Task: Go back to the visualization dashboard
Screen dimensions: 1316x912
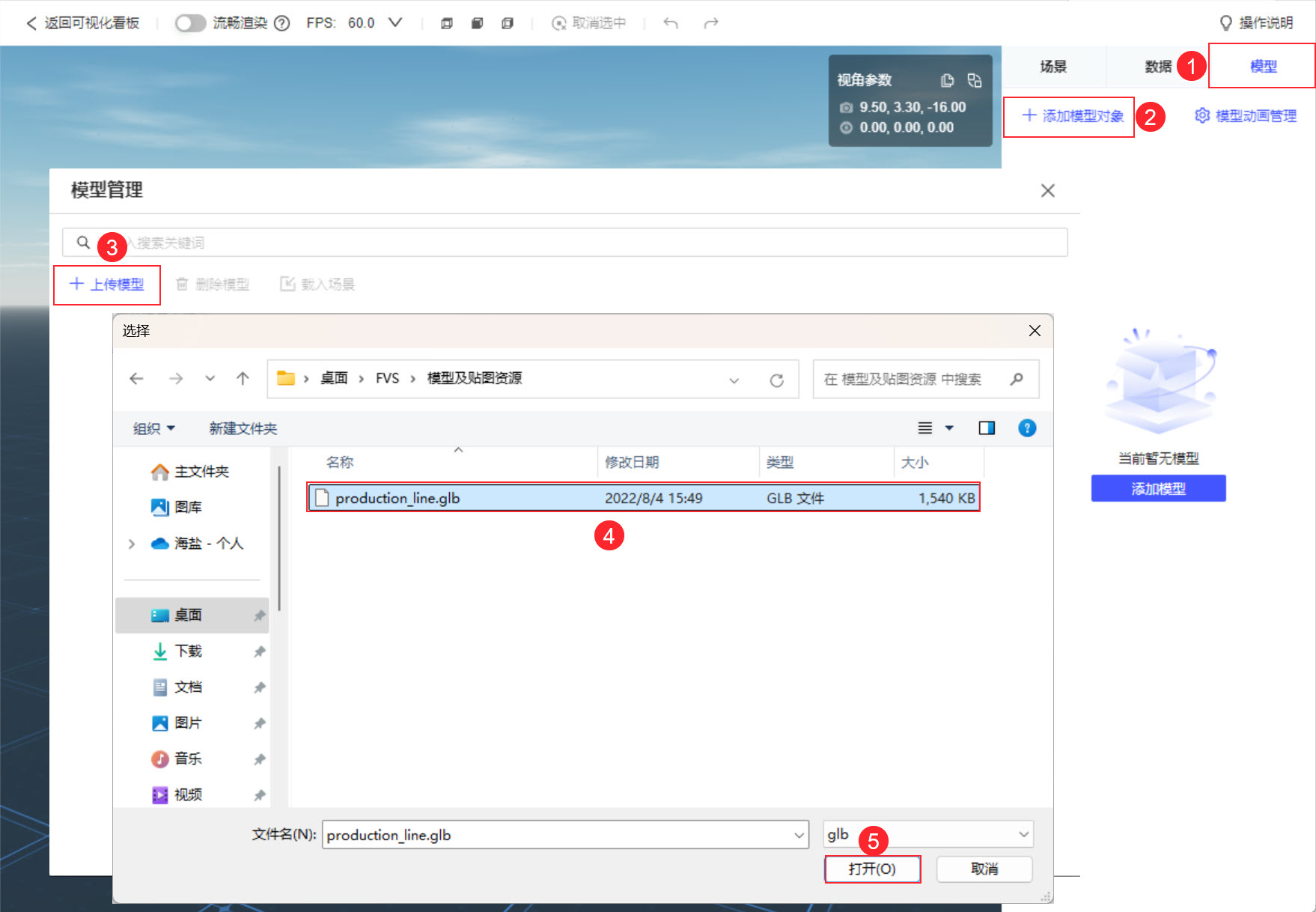Action: pyautogui.click(x=82, y=23)
